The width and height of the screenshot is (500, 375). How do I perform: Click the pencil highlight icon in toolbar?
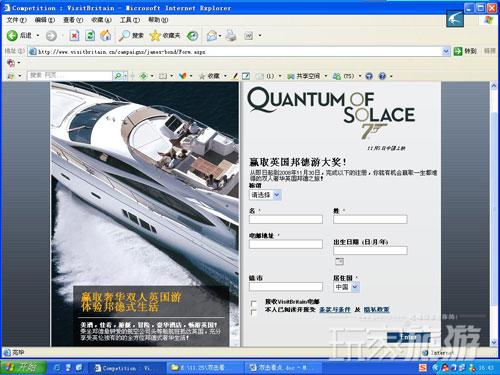(x=235, y=76)
